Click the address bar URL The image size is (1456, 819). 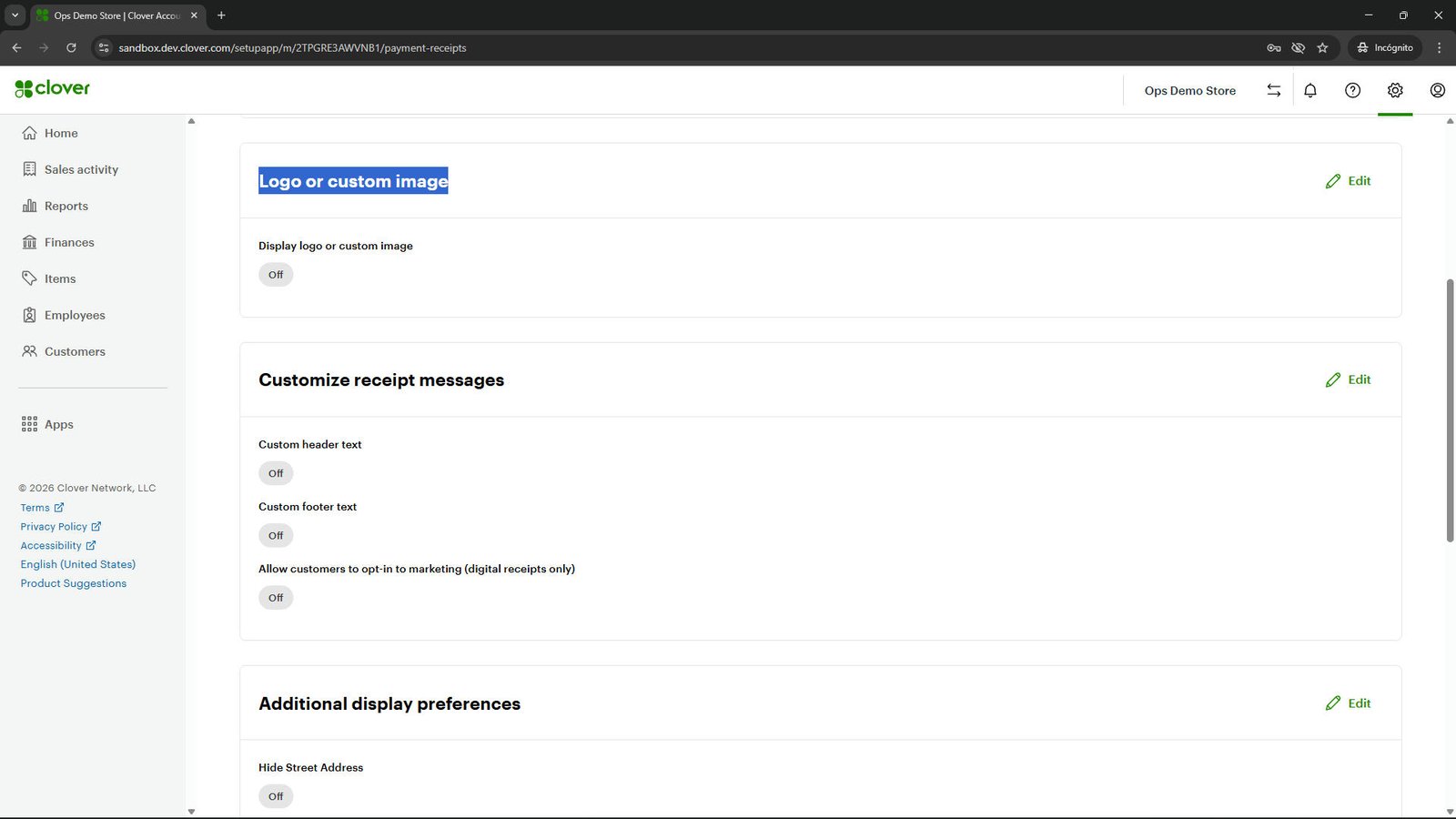(x=292, y=48)
